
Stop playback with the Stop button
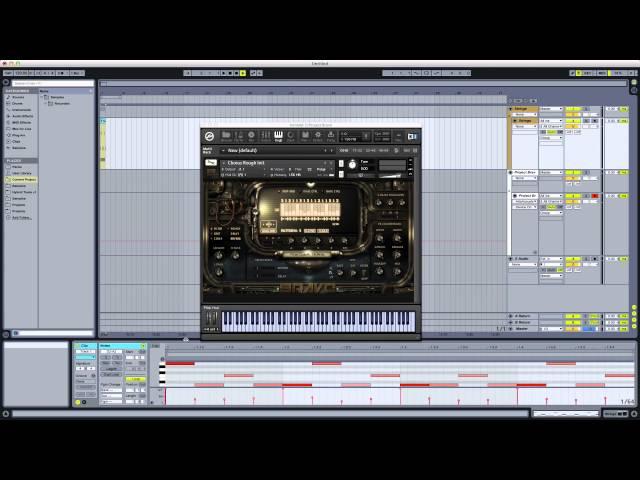(x=230, y=73)
